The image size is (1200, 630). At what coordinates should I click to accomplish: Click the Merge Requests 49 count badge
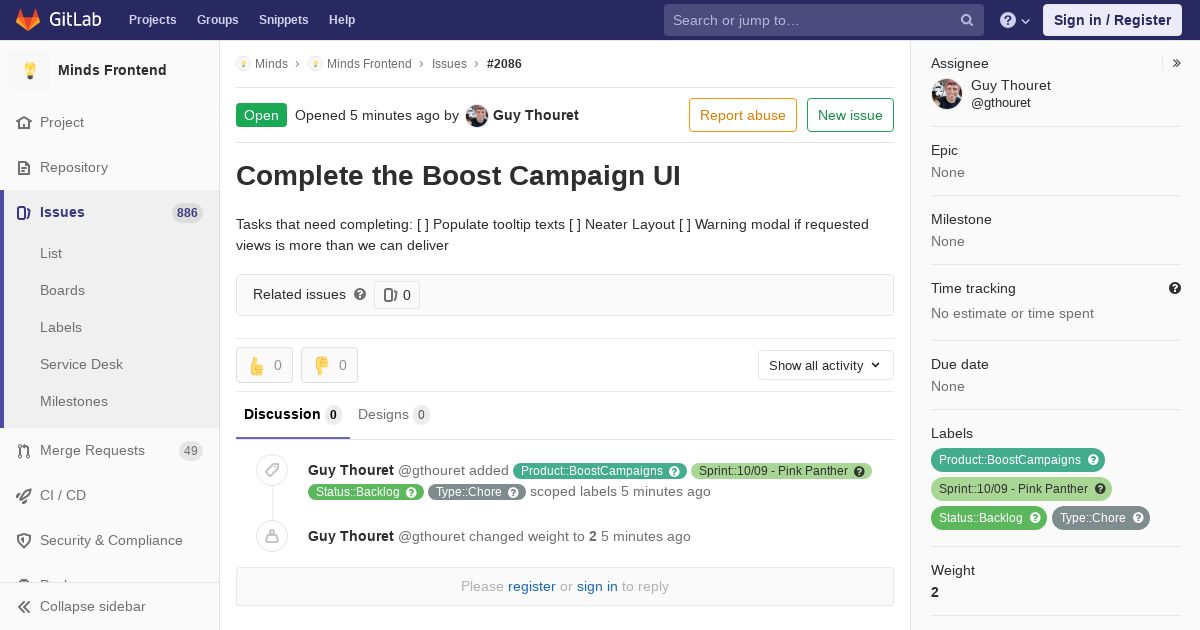coord(191,451)
